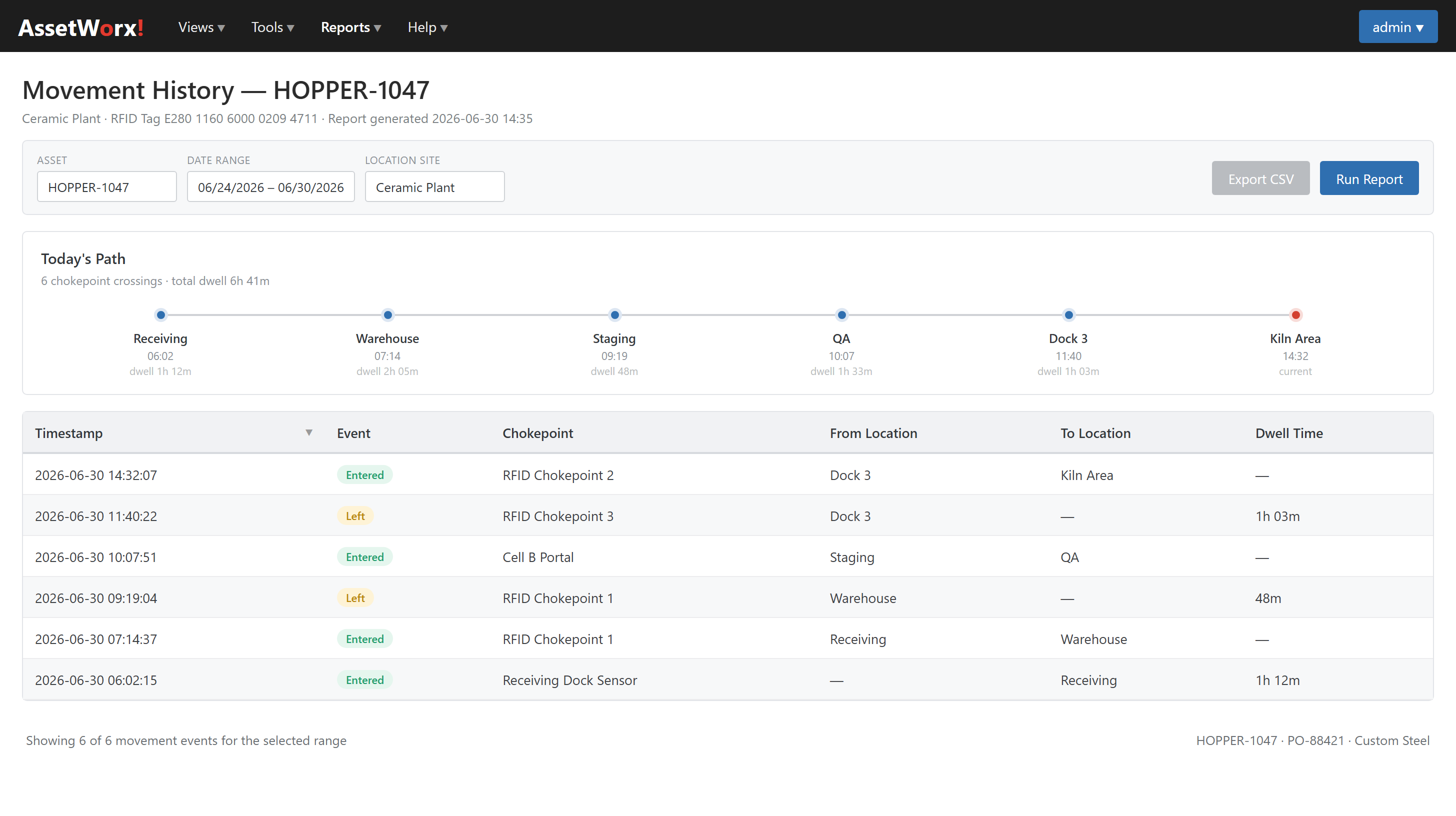Open the Tools menu
Image resolution: width=1456 pixels, height=816 pixels.
click(272, 27)
